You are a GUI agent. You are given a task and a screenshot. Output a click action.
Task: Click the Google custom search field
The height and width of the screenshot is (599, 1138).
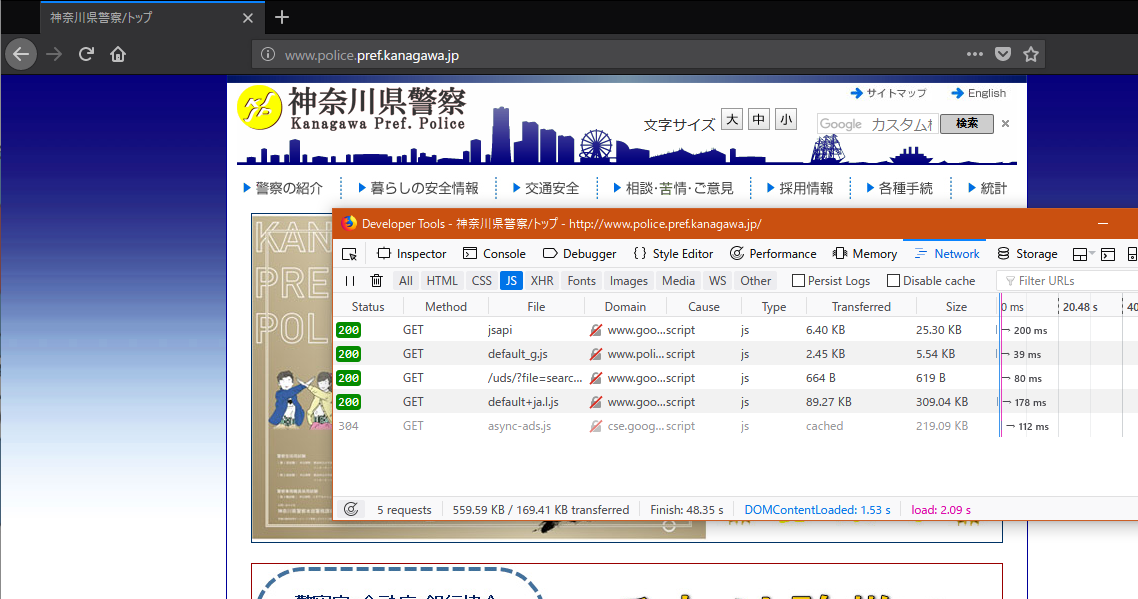coord(877,124)
